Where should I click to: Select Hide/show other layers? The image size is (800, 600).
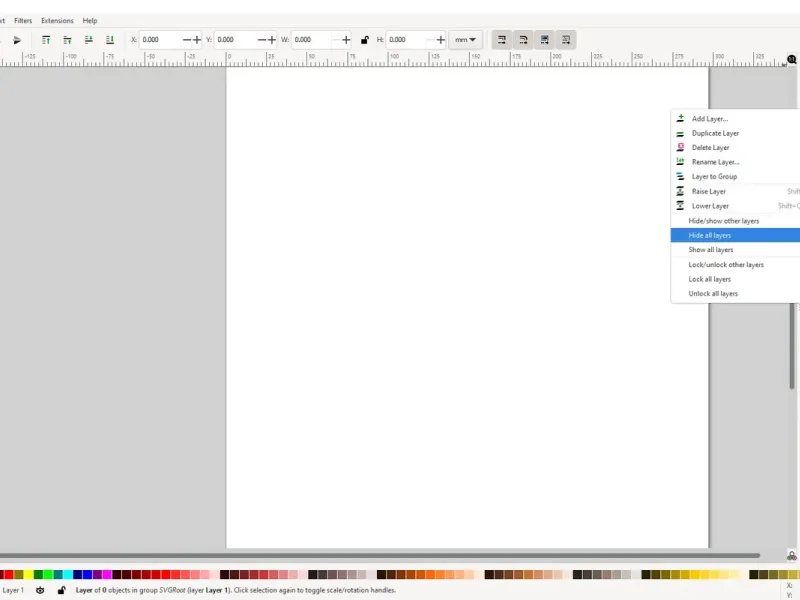tap(735, 221)
